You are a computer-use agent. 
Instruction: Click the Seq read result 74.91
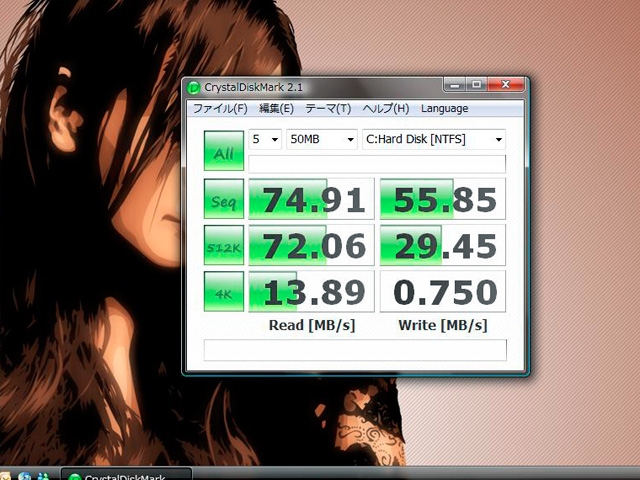311,199
